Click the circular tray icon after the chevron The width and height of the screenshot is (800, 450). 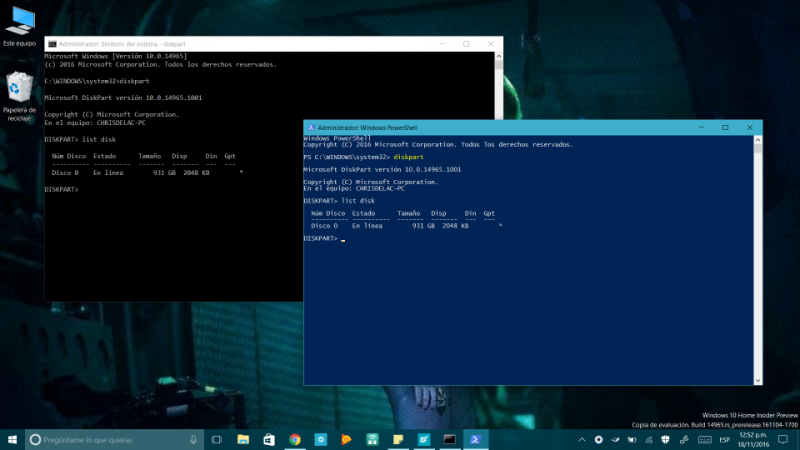tap(598, 439)
